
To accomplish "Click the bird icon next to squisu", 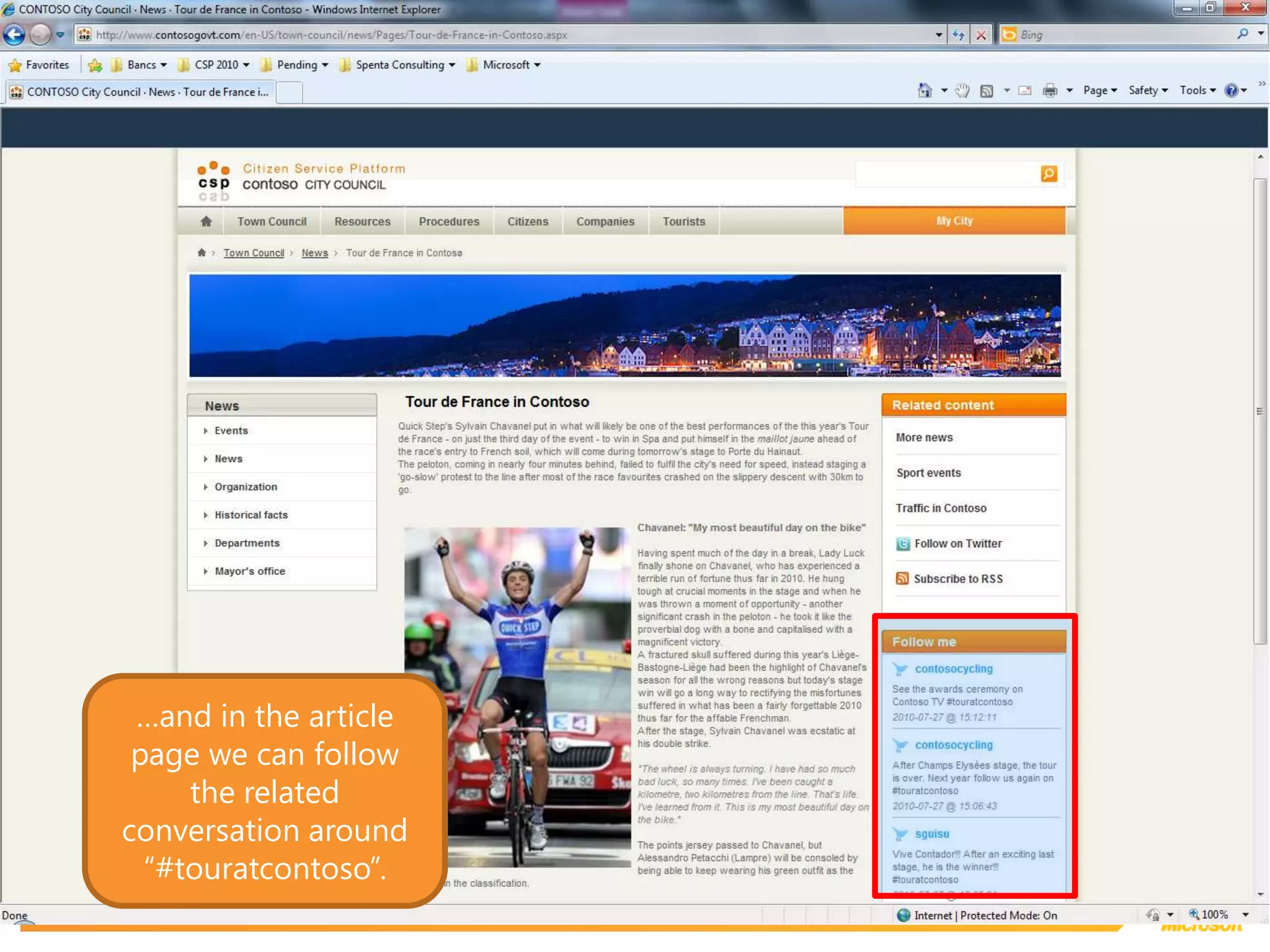I will [x=900, y=834].
